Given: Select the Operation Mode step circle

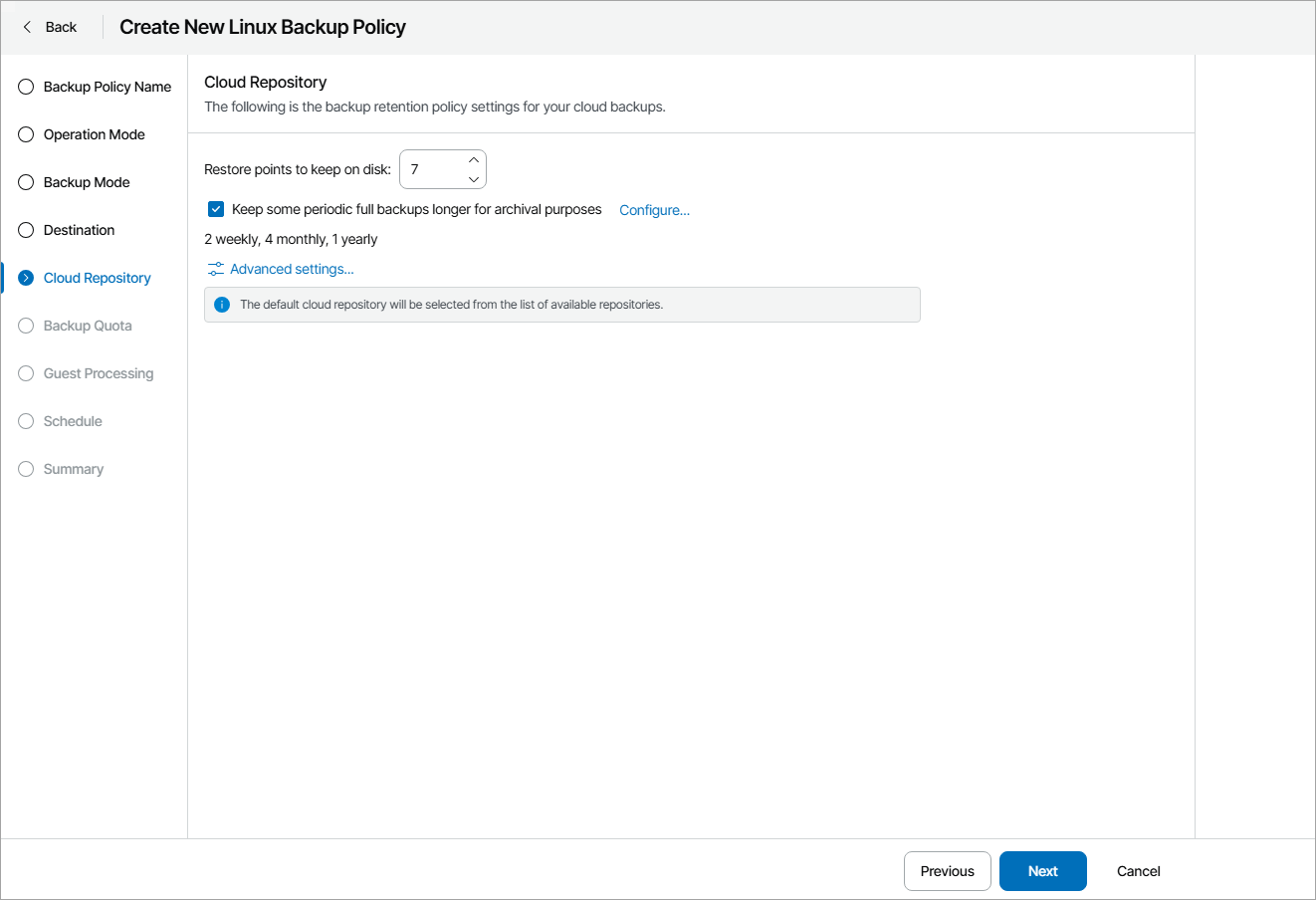Looking at the screenshot, I should 26,134.
